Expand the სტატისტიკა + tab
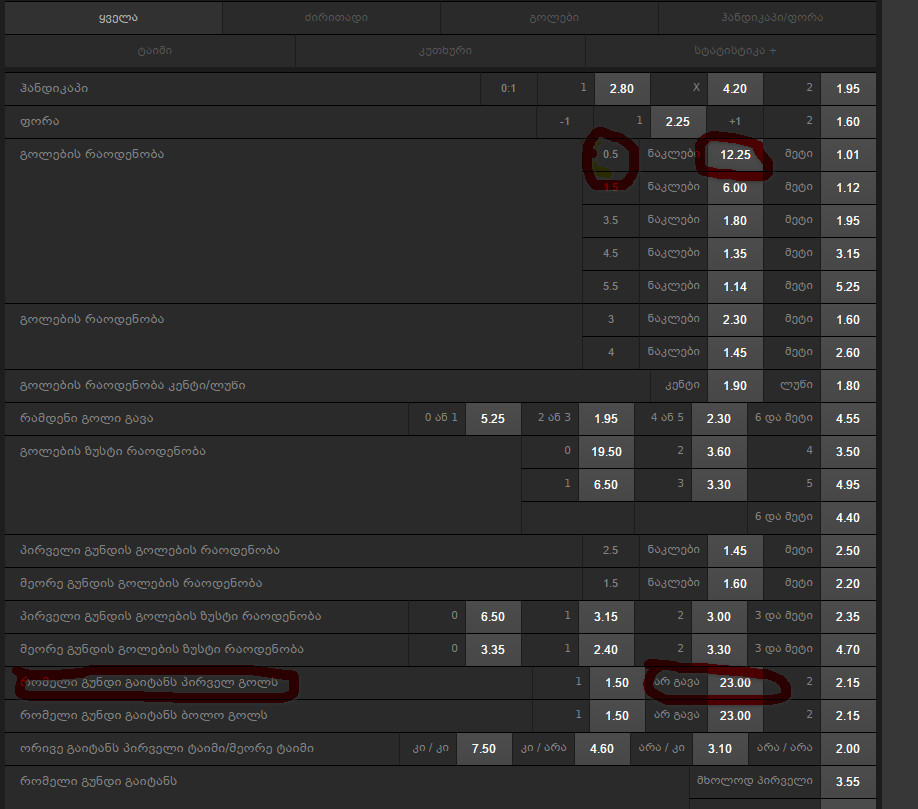 [x=731, y=51]
